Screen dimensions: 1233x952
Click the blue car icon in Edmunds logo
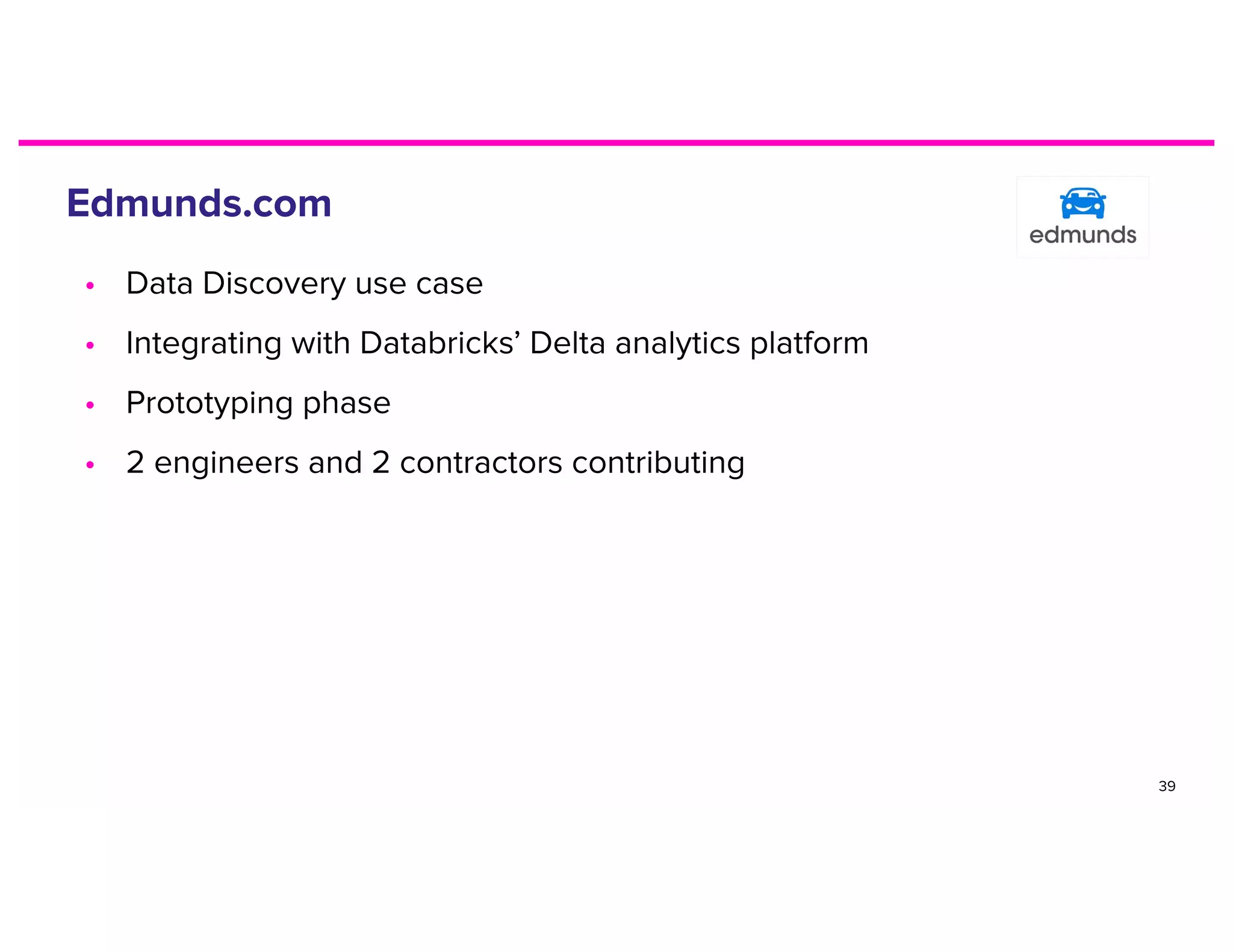click(1082, 203)
